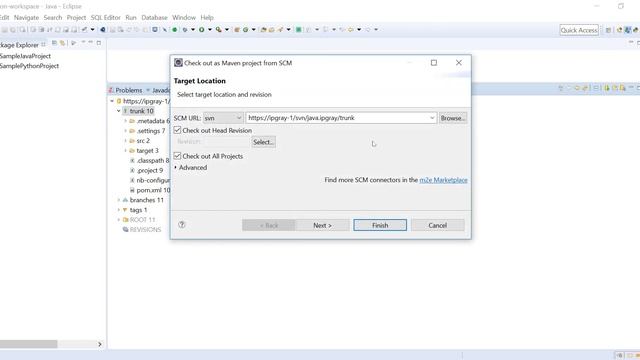Click the Next > button
Screen dimensions: 640x360
[x=322, y=225]
